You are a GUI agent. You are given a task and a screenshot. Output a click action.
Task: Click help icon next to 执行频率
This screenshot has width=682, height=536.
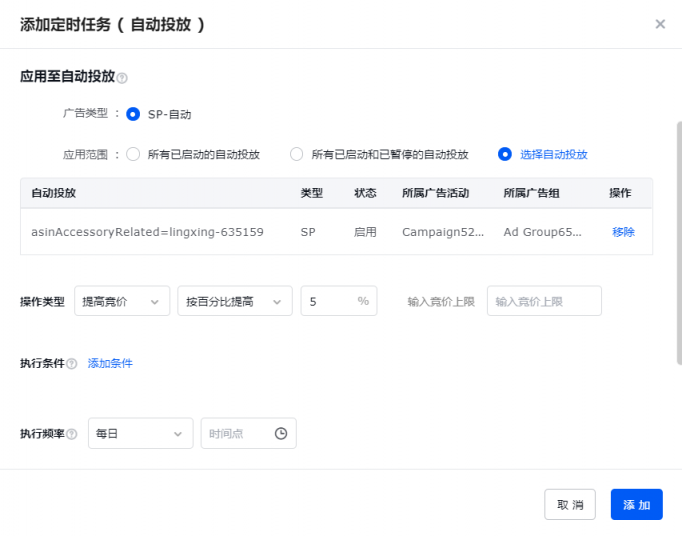[x=72, y=434]
